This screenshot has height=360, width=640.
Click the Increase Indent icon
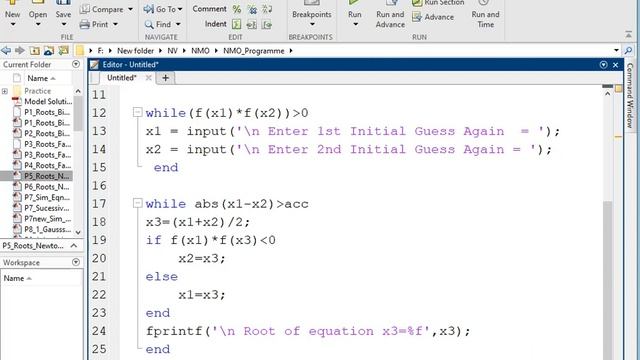[252, 24]
